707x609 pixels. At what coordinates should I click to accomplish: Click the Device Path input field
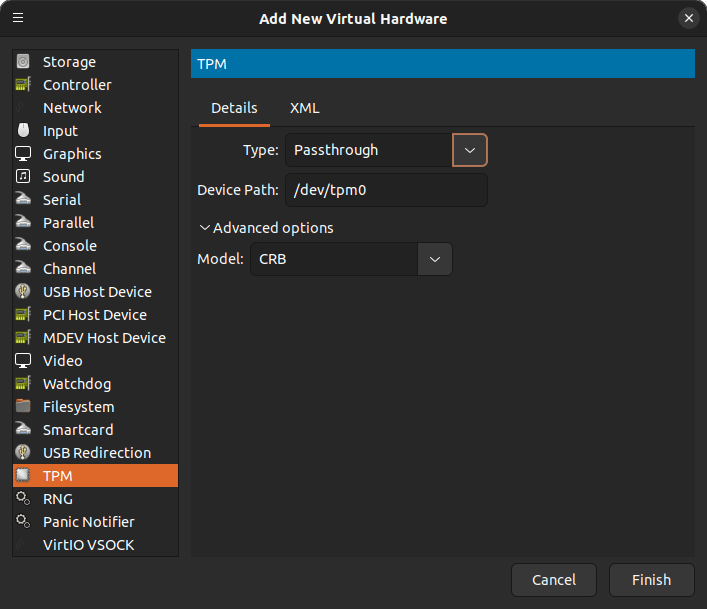386,190
